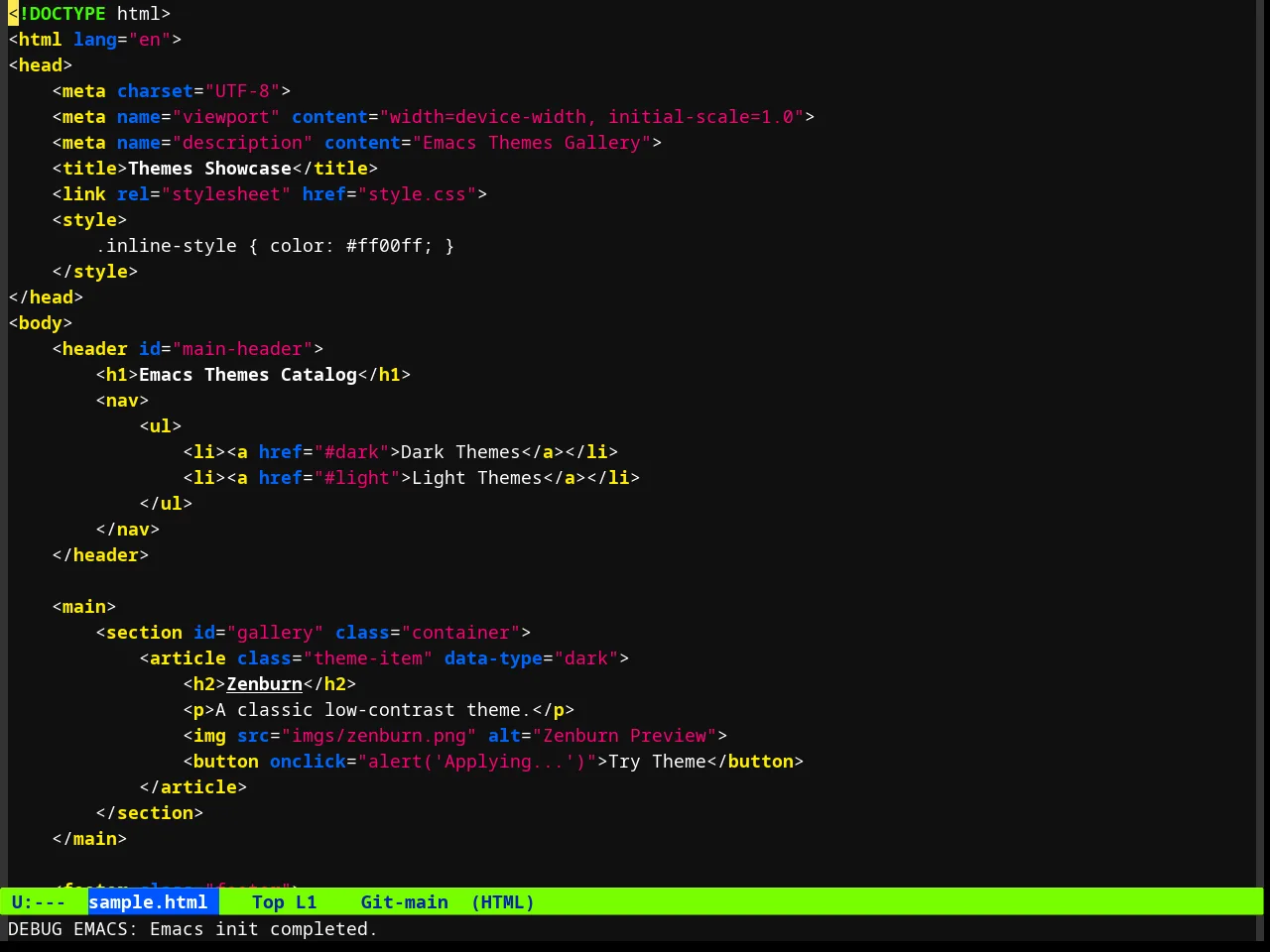Click the "width=device-width, initial-scale=1.0" string
Screen dimensions: 1270x952
(x=591, y=117)
